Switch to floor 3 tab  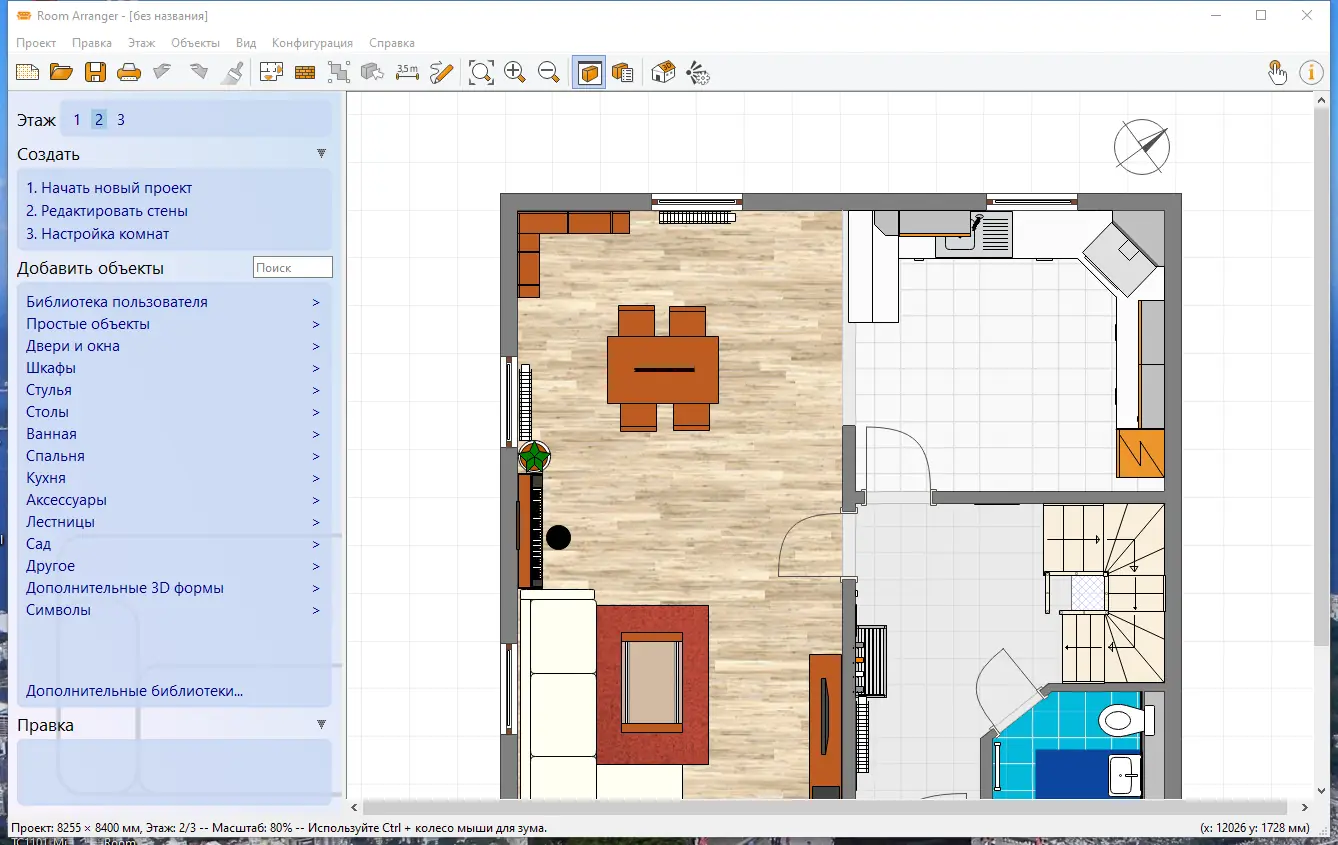click(x=121, y=120)
